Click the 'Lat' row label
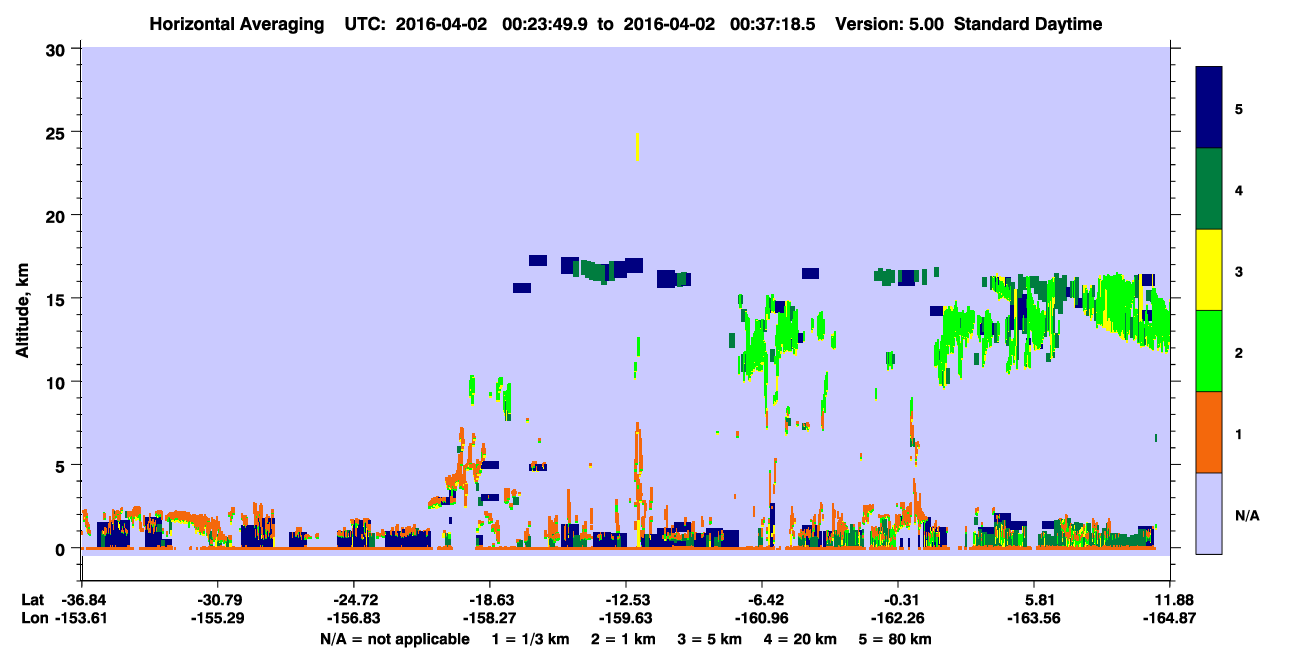This screenshot has width=1300, height=667. 32,600
